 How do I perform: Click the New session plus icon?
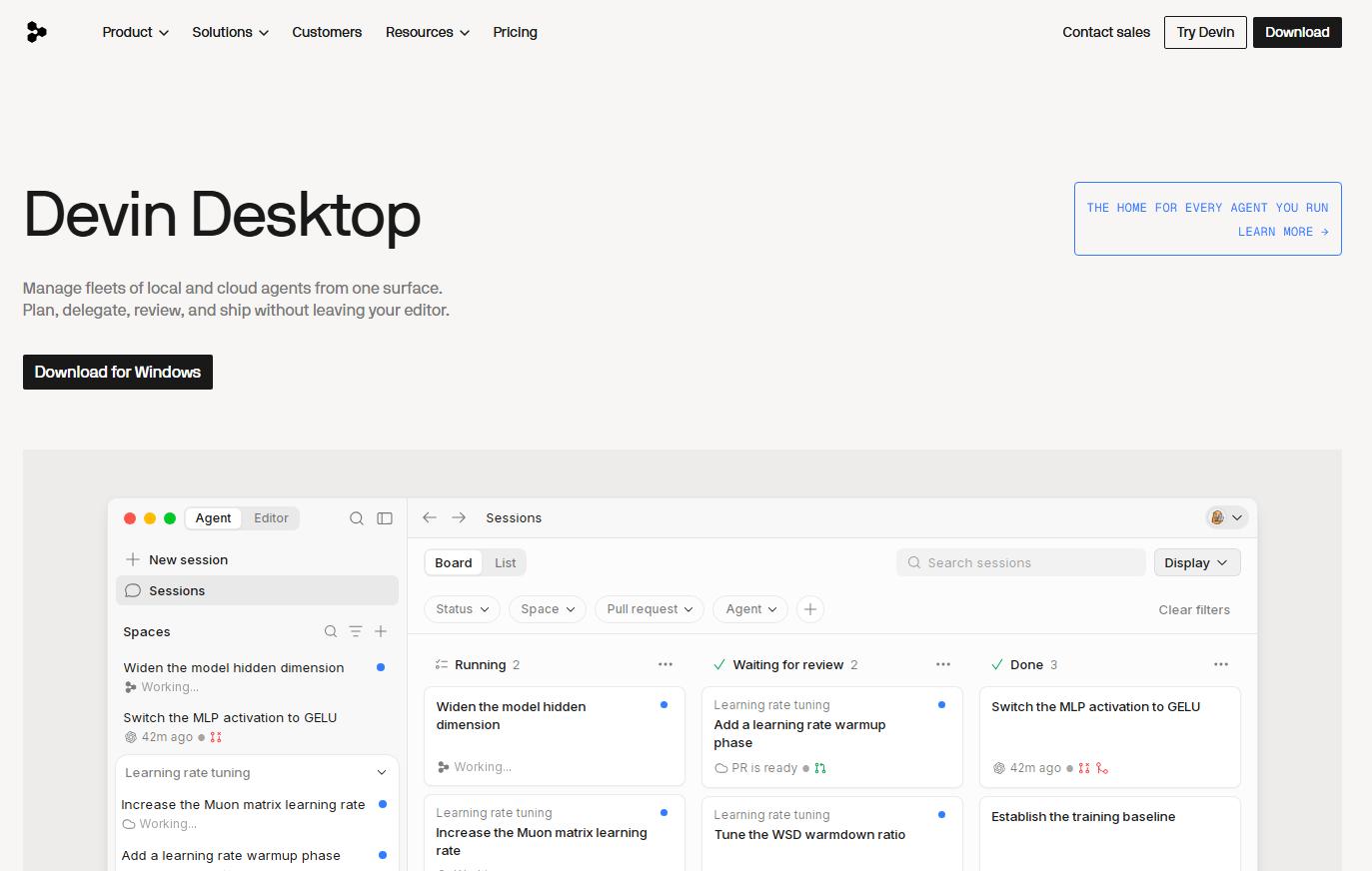133,559
